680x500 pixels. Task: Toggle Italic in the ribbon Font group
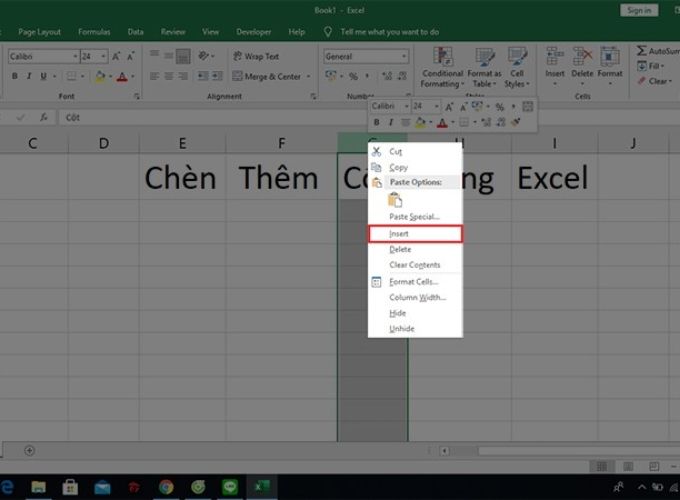coord(29,76)
